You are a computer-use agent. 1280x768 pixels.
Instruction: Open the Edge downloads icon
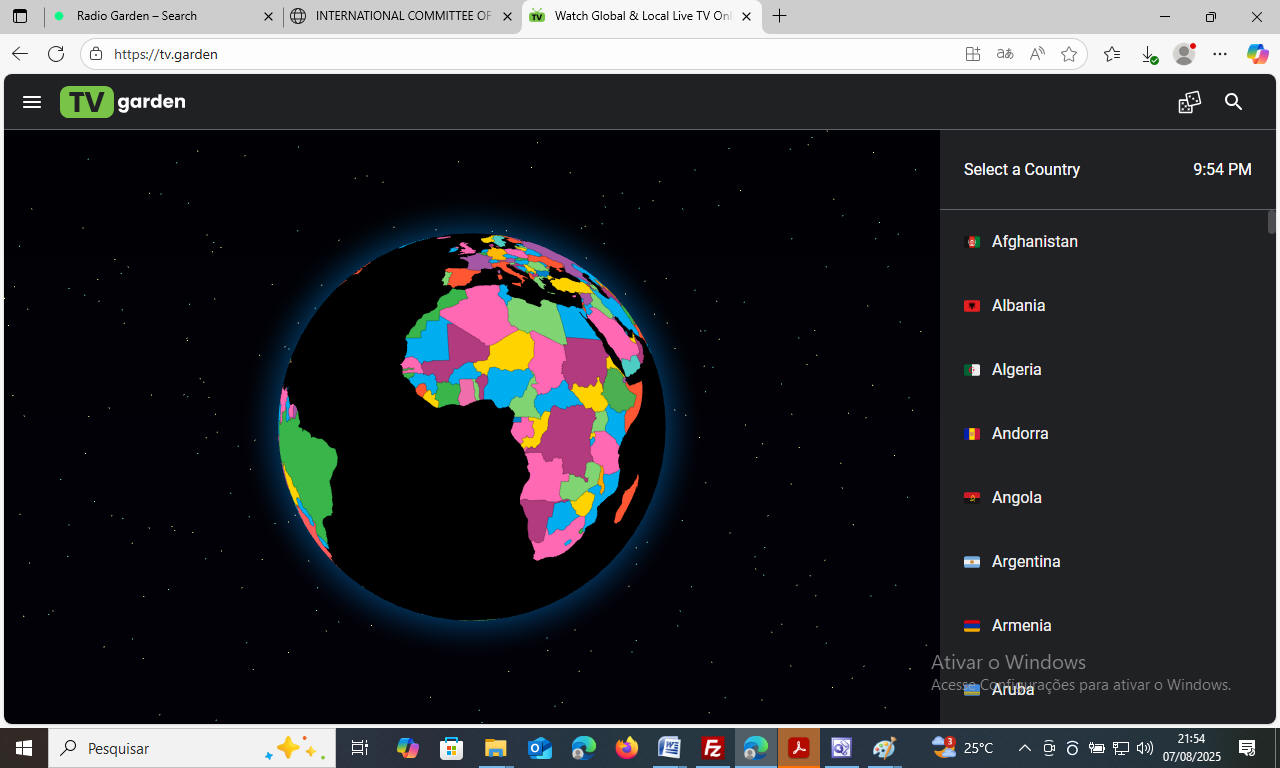point(1149,54)
